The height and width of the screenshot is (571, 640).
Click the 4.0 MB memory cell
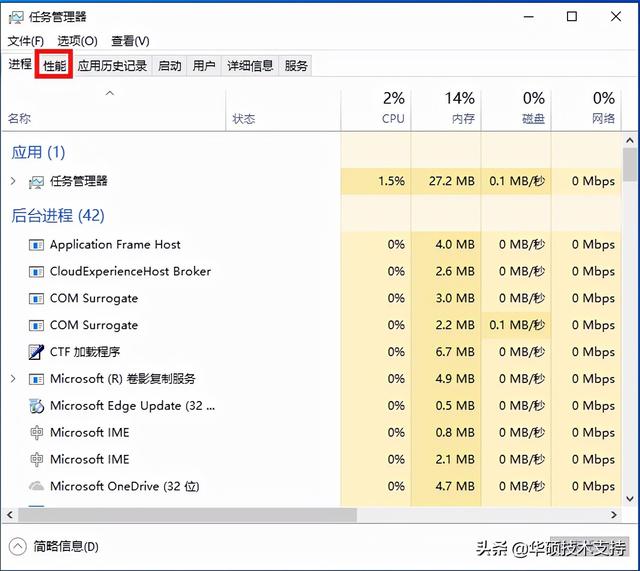pyautogui.click(x=446, y=244)
